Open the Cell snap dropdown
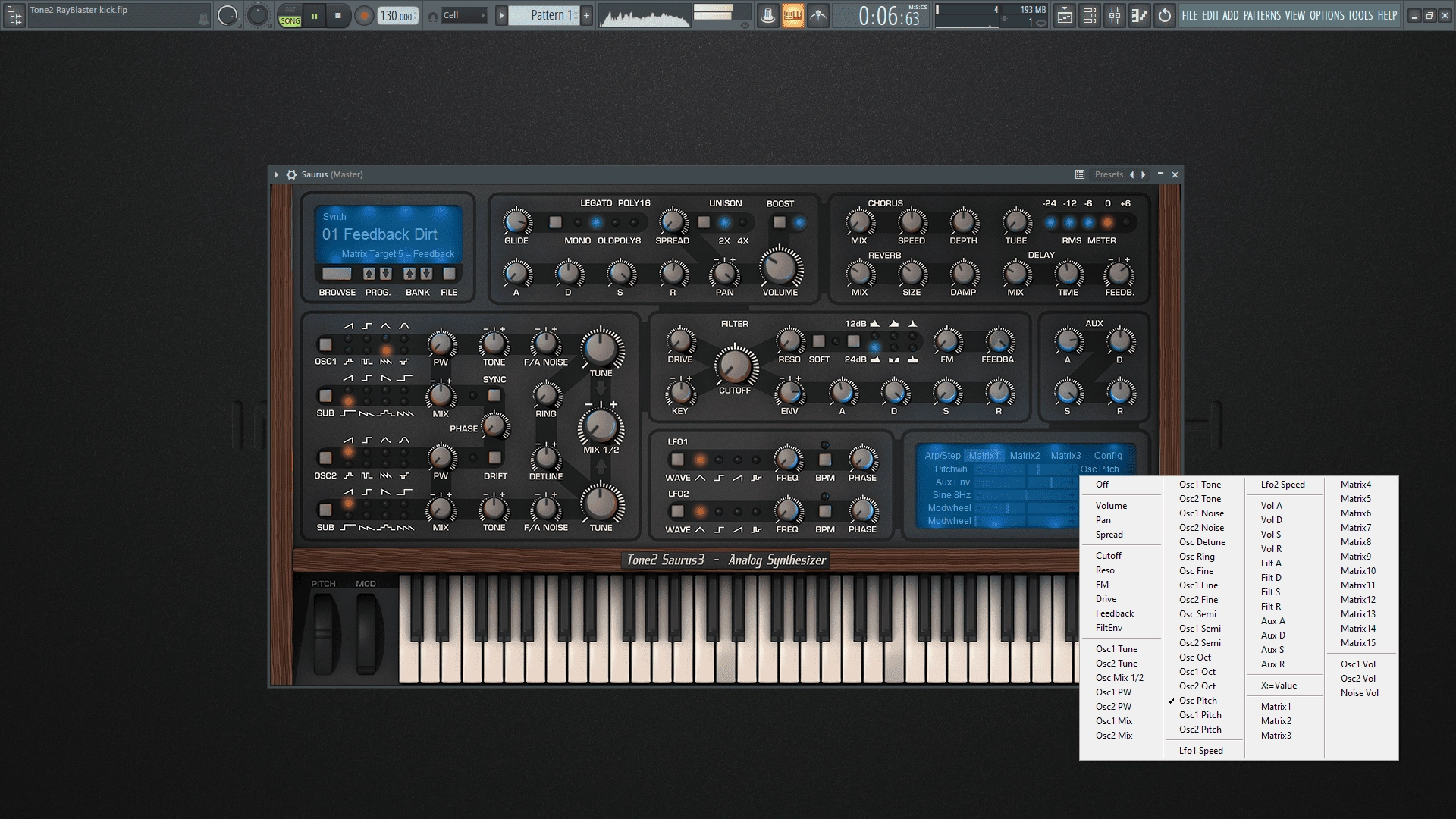 click(463, 15)
